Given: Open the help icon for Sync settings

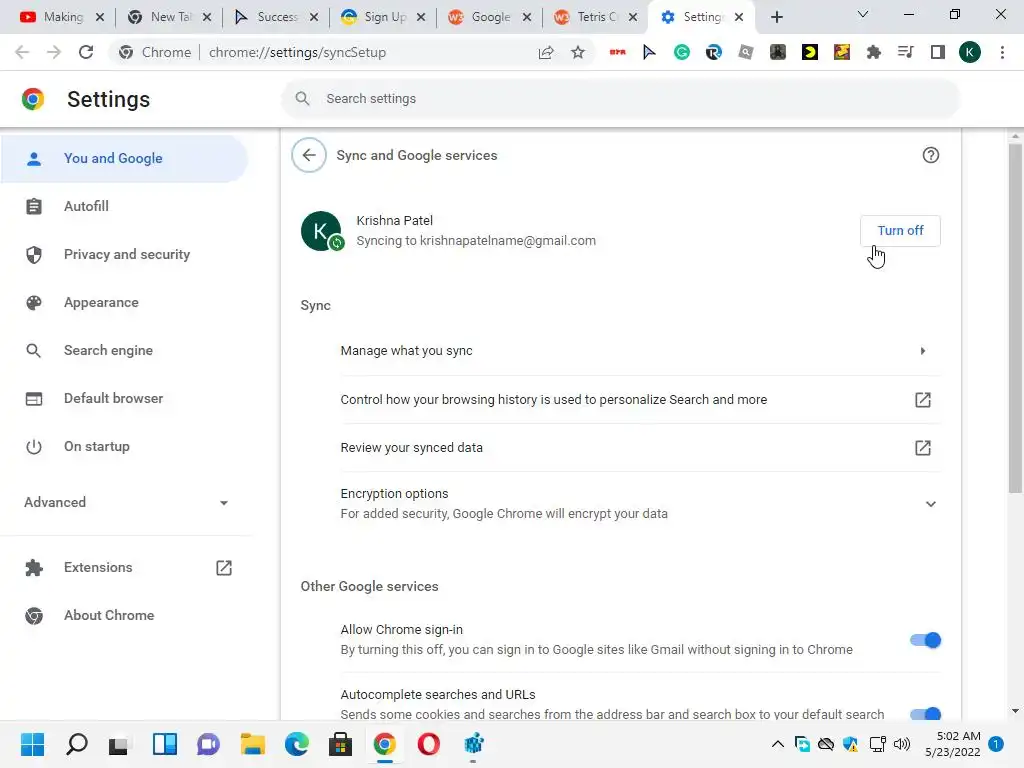Looking at the screenshot, I should point(931,155).
